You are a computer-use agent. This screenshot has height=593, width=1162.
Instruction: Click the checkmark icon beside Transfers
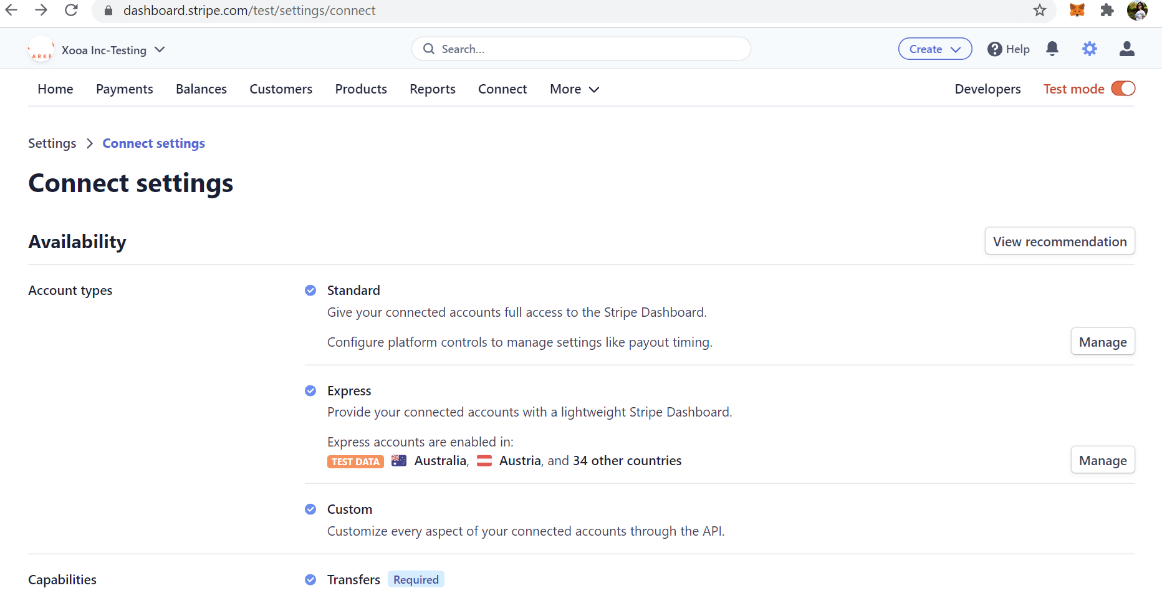pyautogui.click(x=311, y=580)
